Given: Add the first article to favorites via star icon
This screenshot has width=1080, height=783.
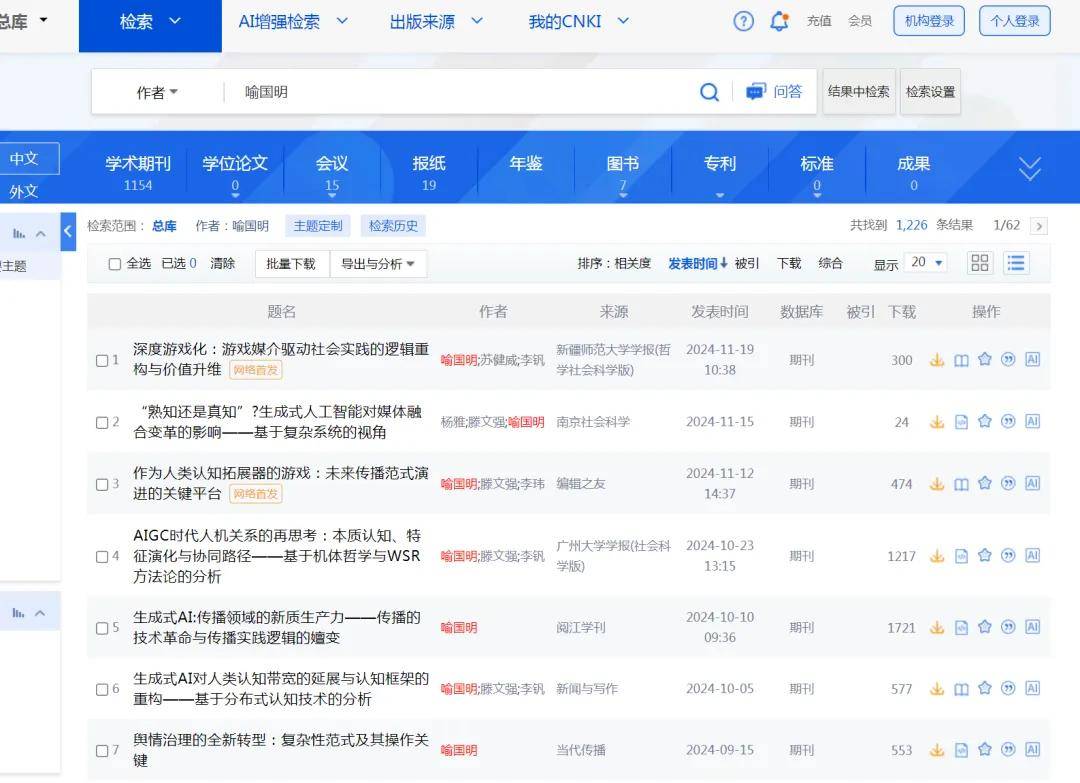Looking at the screenshot, I should [985, 360].
